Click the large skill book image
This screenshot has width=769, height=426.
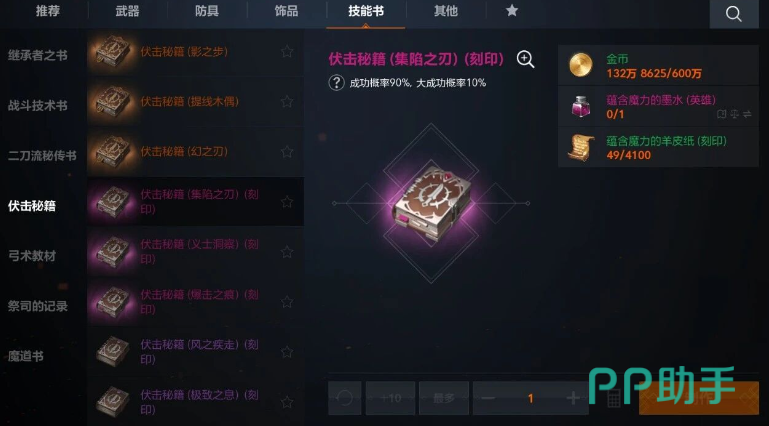tap(431, 203)
